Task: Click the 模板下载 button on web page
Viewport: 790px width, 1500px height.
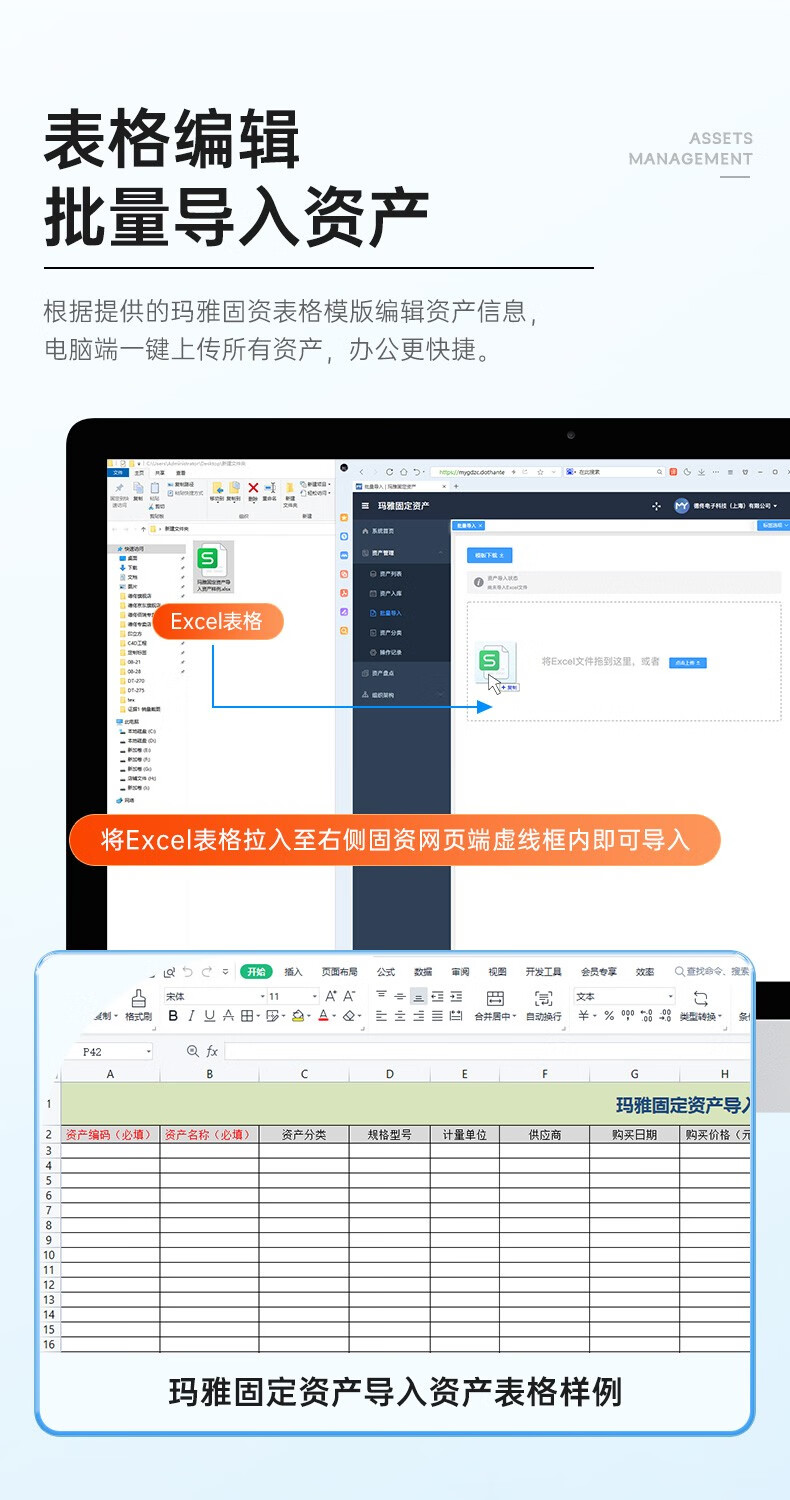Action: click(489, 554)
